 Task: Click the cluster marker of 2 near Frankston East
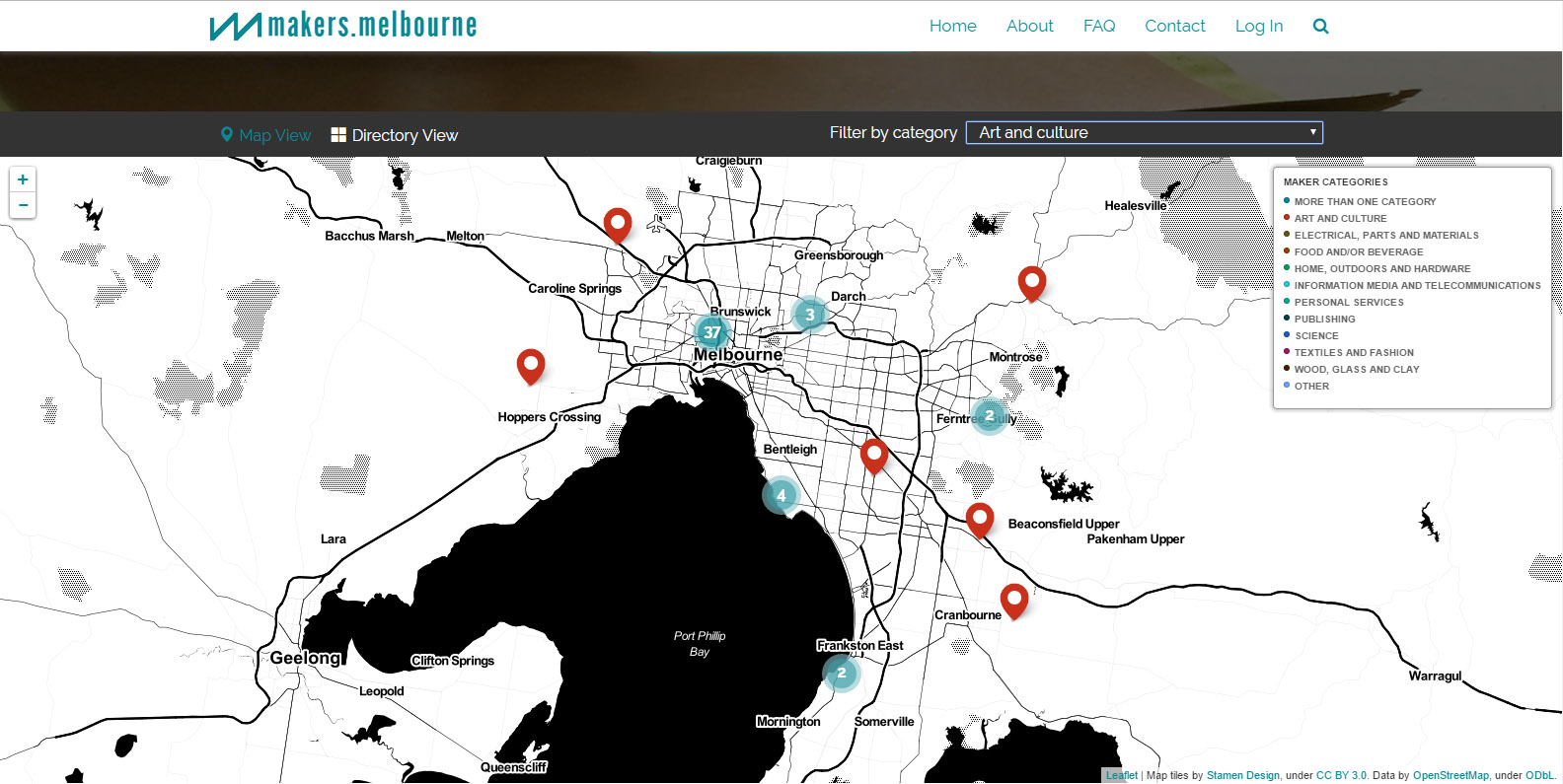pos(841,673)
